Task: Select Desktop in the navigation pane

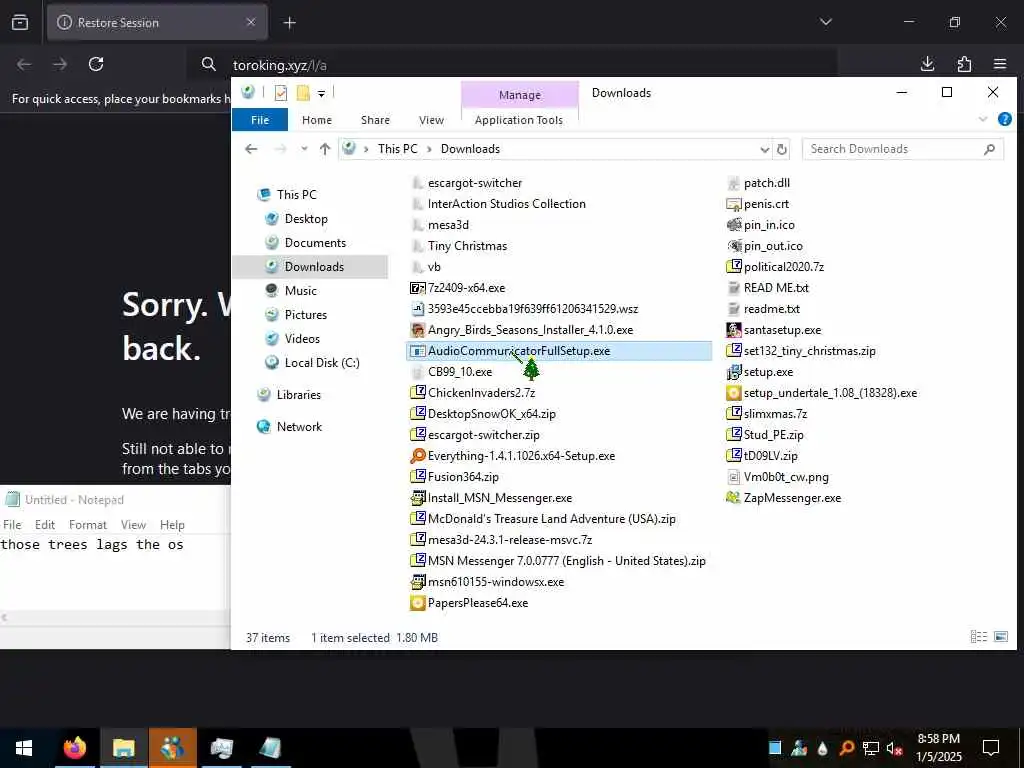Action: pos(306,219)
